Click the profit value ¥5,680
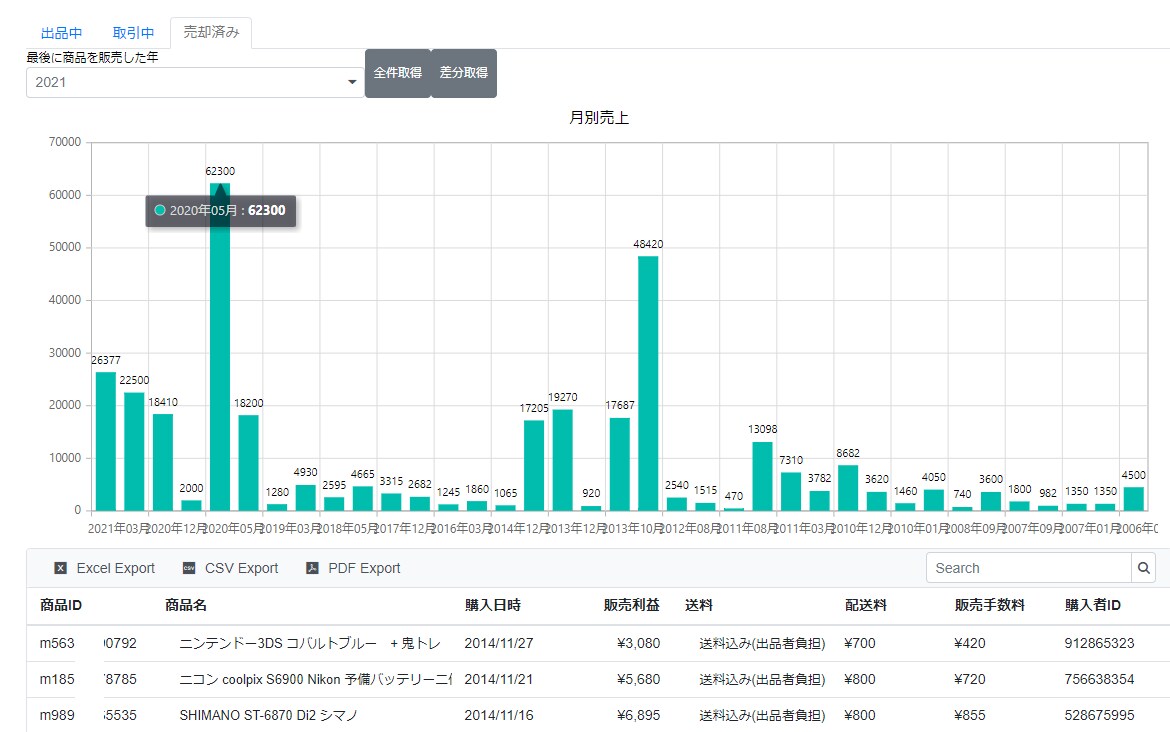Screen dimensions: 1170x732 639,679
